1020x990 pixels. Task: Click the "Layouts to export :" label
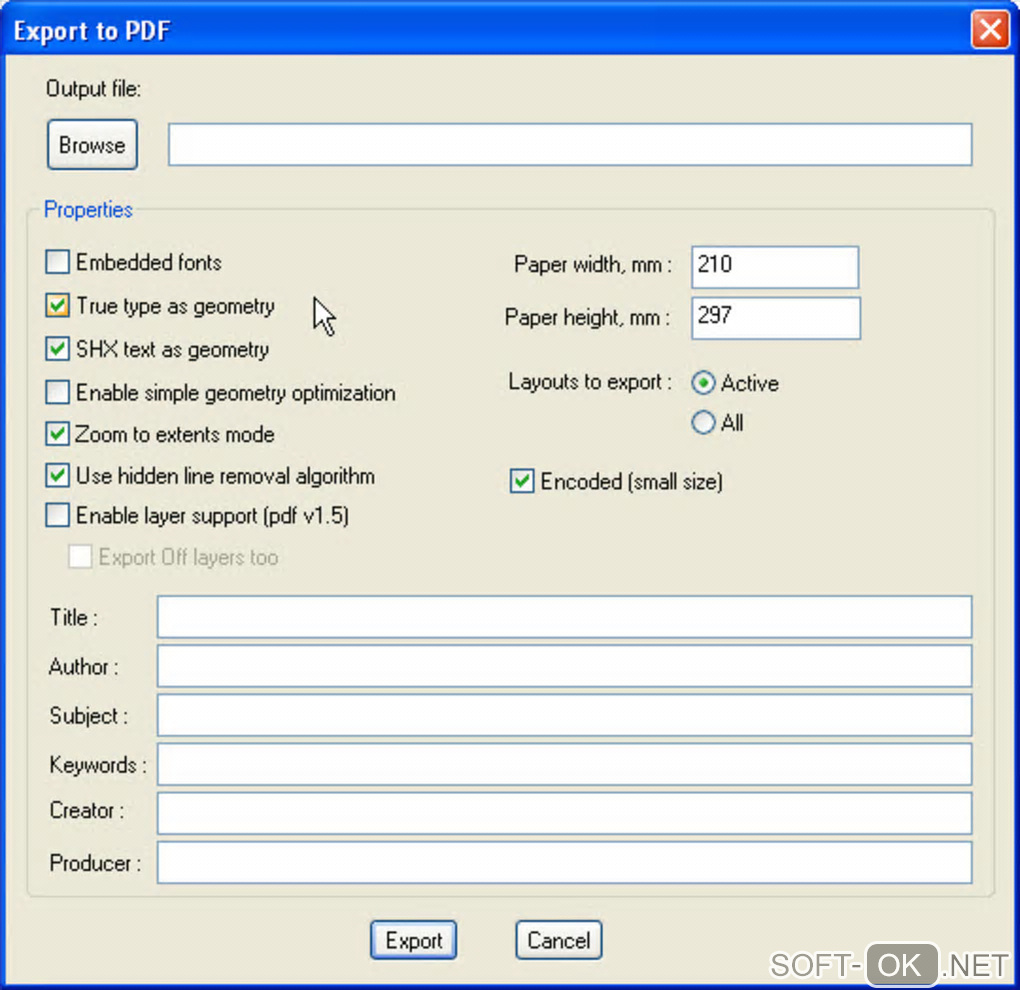click(590, 382)
